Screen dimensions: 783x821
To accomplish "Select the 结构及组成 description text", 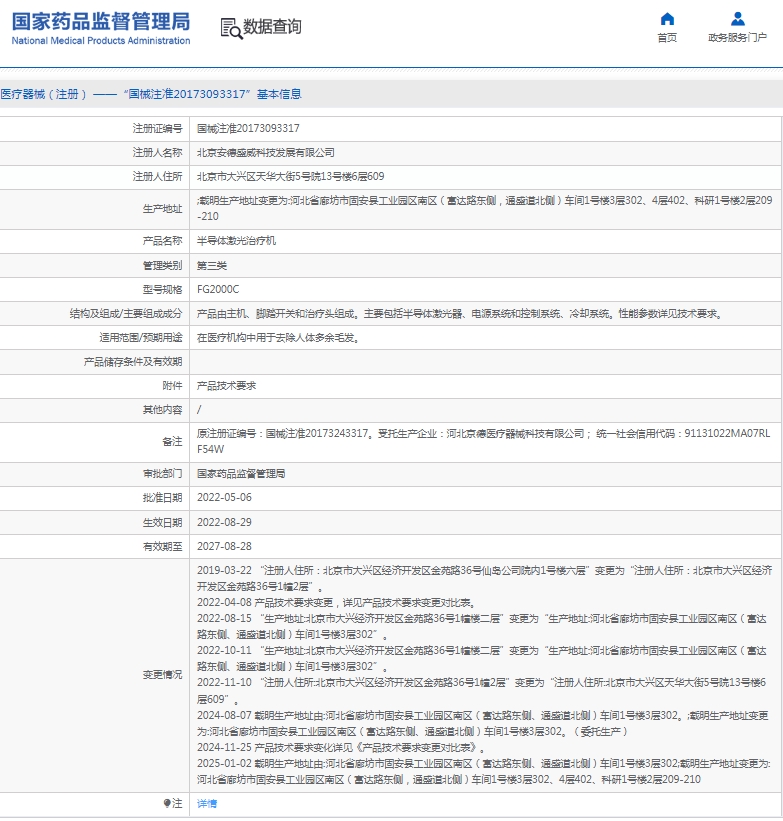I will point(460,314).
